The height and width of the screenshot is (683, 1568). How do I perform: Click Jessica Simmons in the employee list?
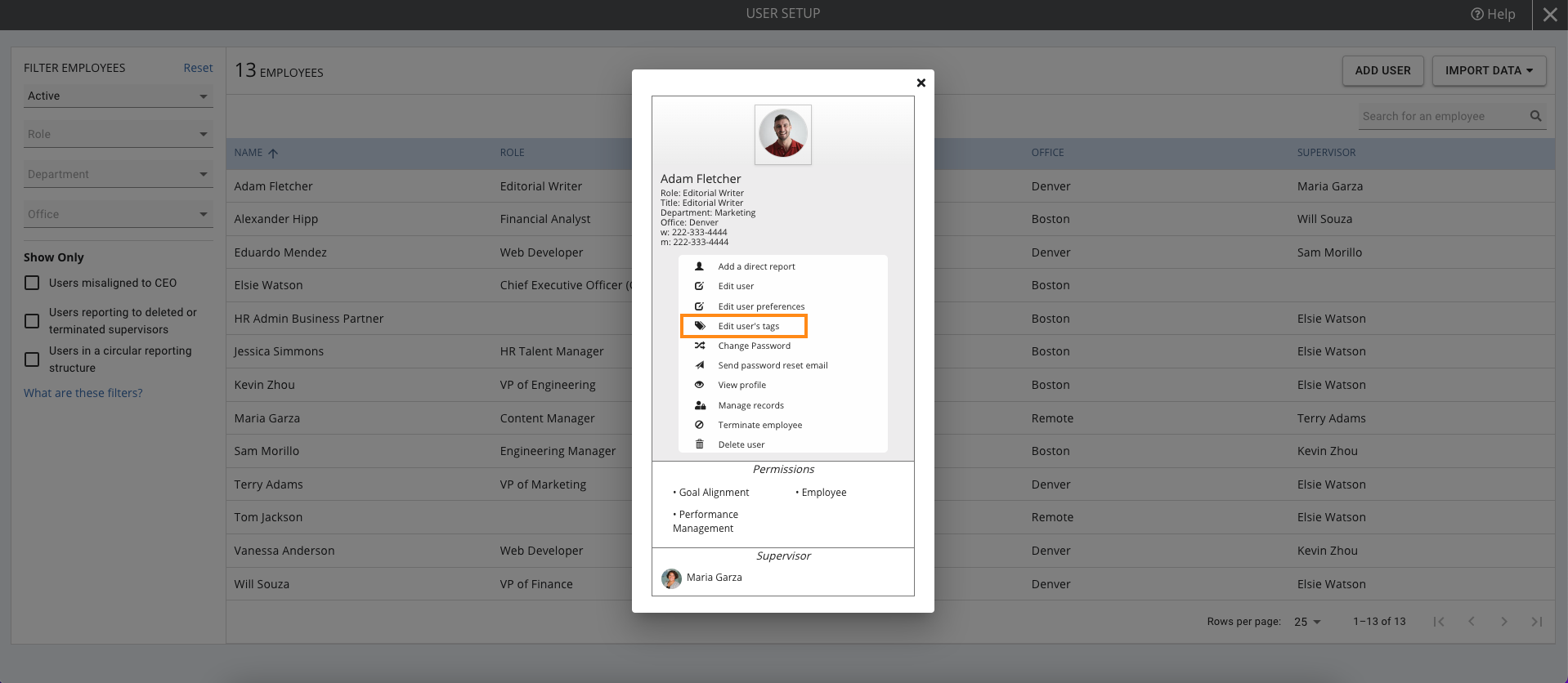[278, 351]
